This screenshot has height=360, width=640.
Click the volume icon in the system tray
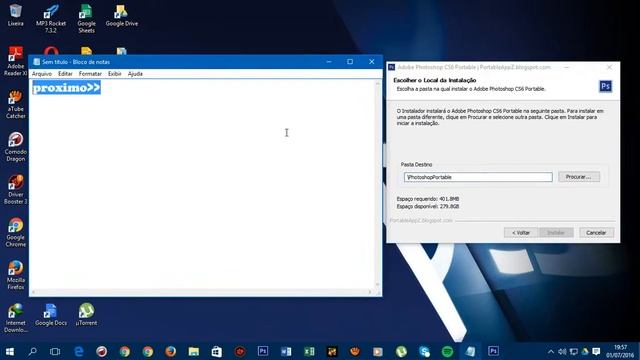pyautogui.click(x=562, y=351)
